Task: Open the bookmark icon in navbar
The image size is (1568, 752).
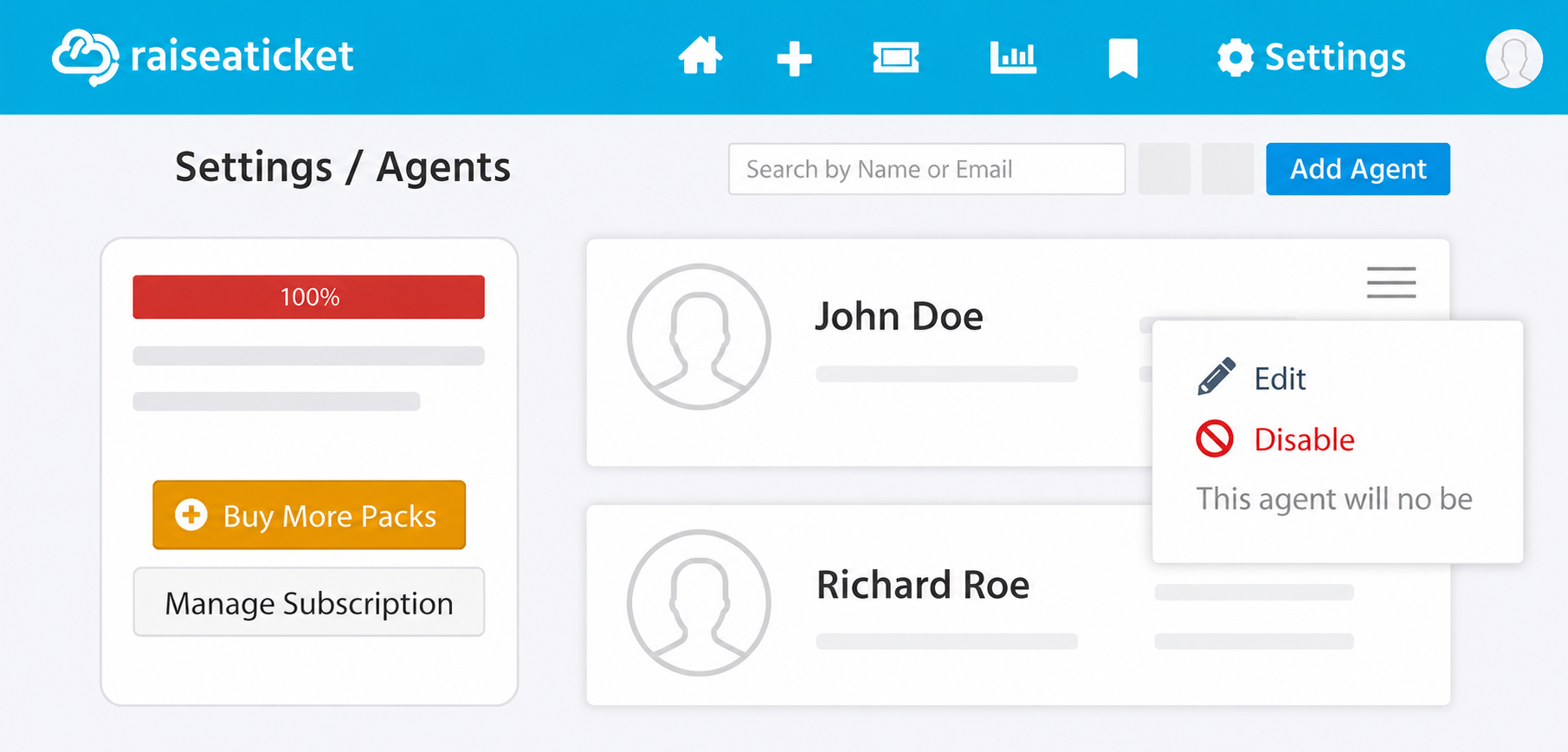Action: [1123, 59]
